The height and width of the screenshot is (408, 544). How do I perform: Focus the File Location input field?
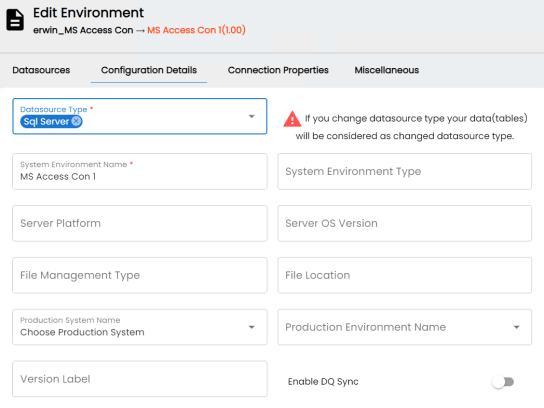[405, 275]
